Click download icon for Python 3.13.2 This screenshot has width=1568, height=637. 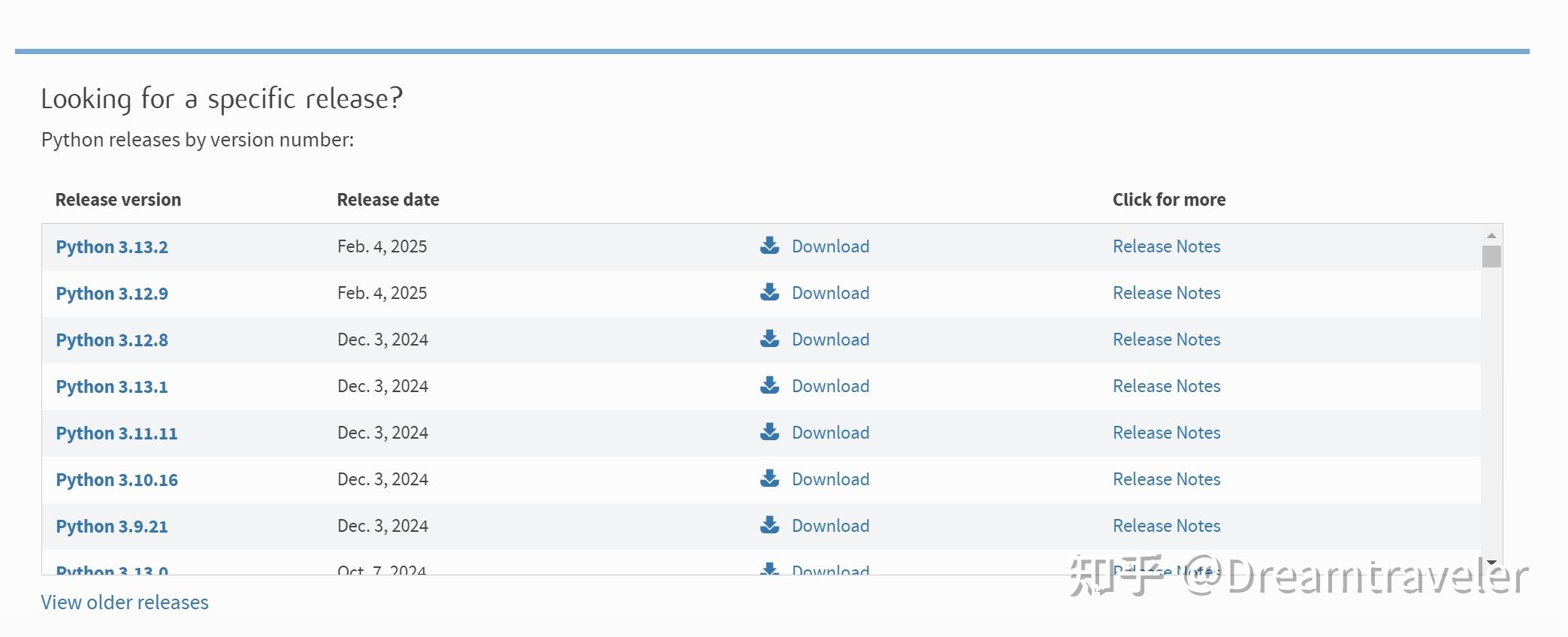click(769, 246)
